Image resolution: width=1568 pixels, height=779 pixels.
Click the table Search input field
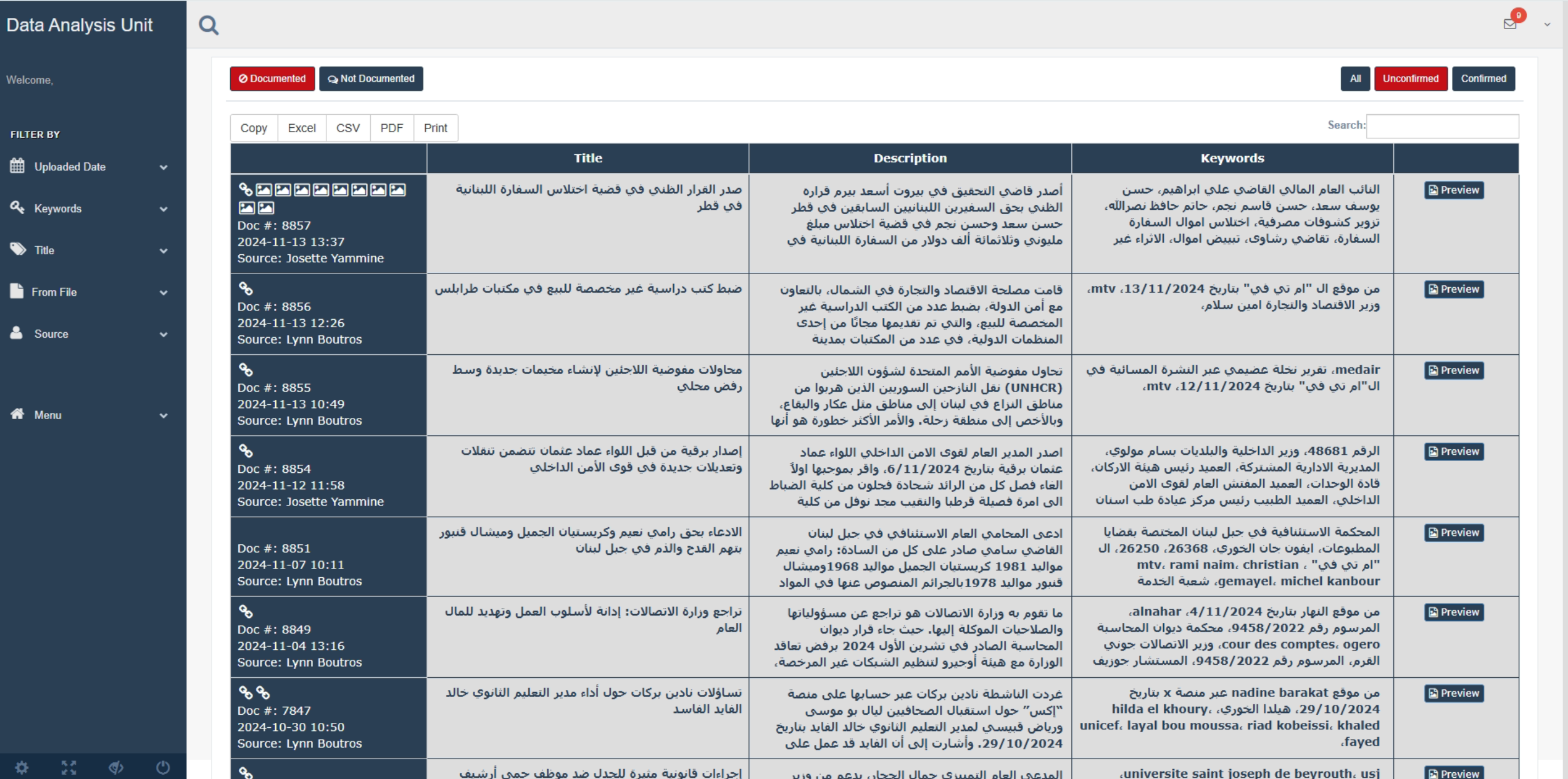pyautogui.click(x=1441, y=126)
